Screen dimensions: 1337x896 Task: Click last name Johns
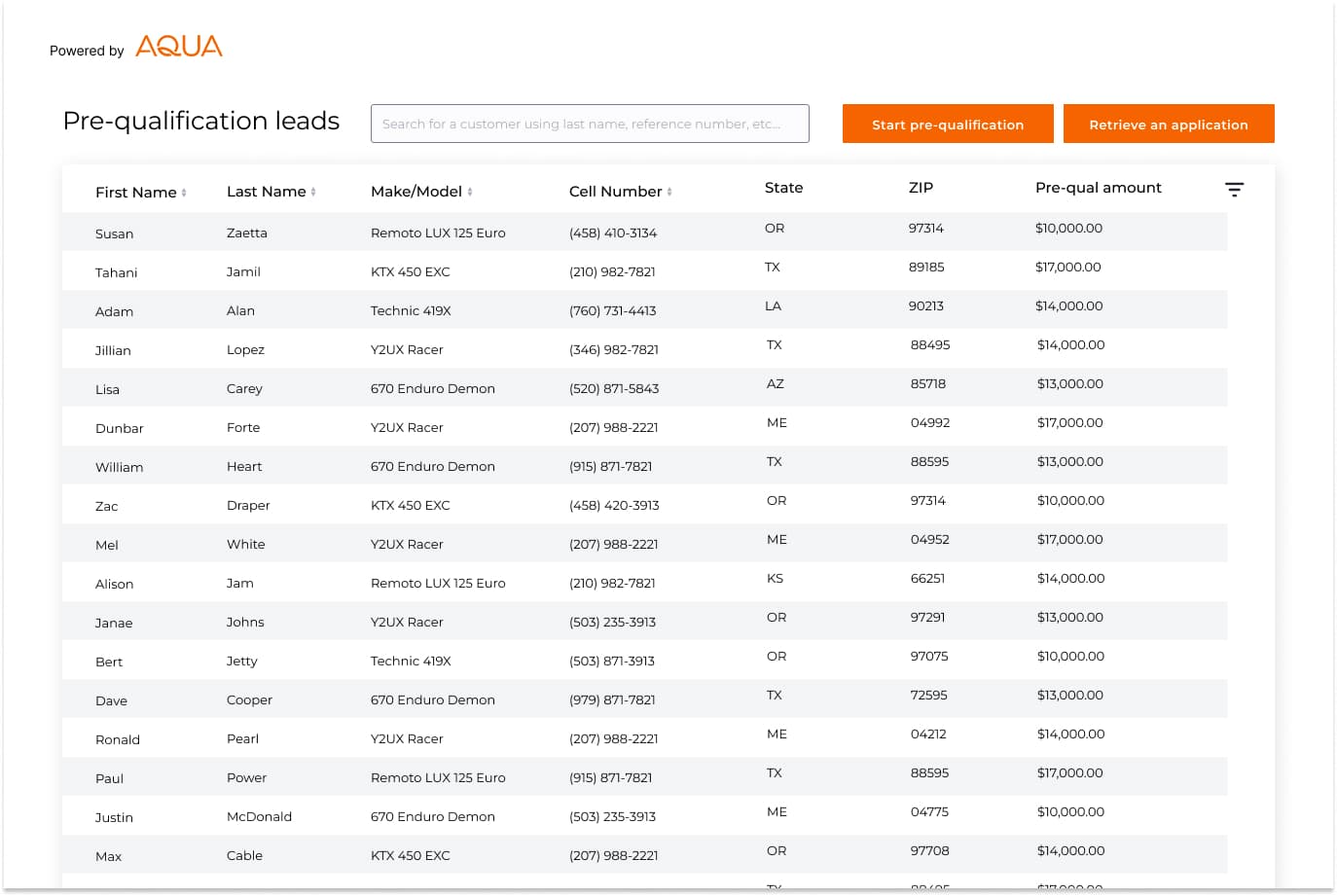click(245, 622)
